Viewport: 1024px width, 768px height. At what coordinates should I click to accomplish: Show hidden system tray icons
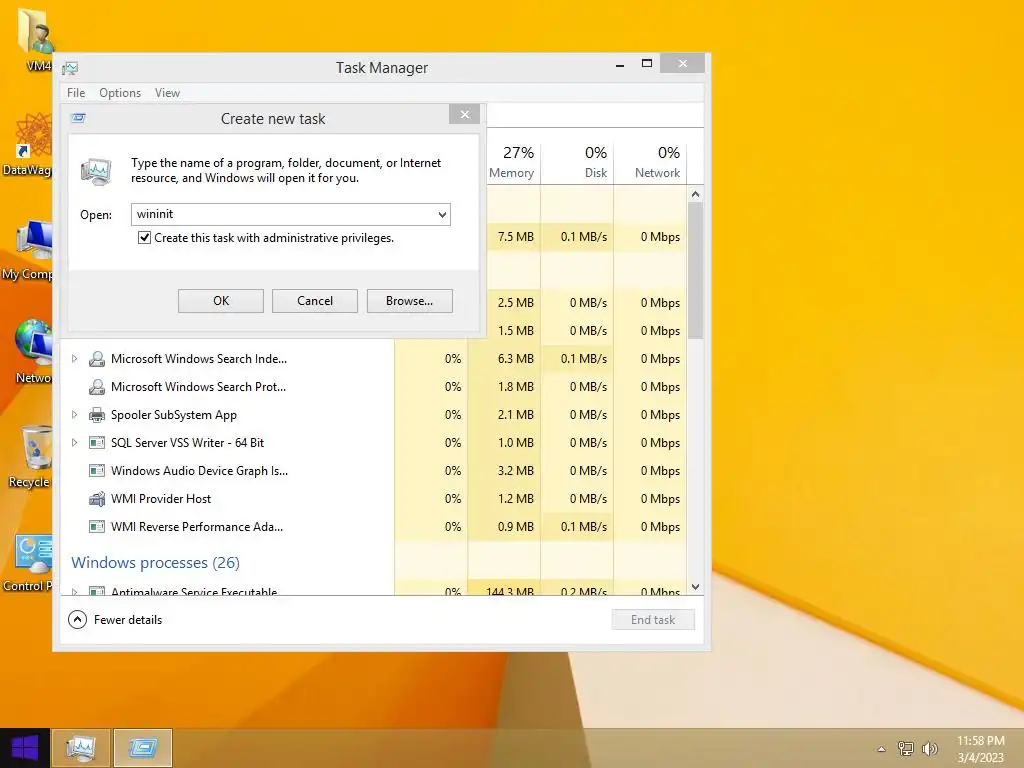[882, 749]
